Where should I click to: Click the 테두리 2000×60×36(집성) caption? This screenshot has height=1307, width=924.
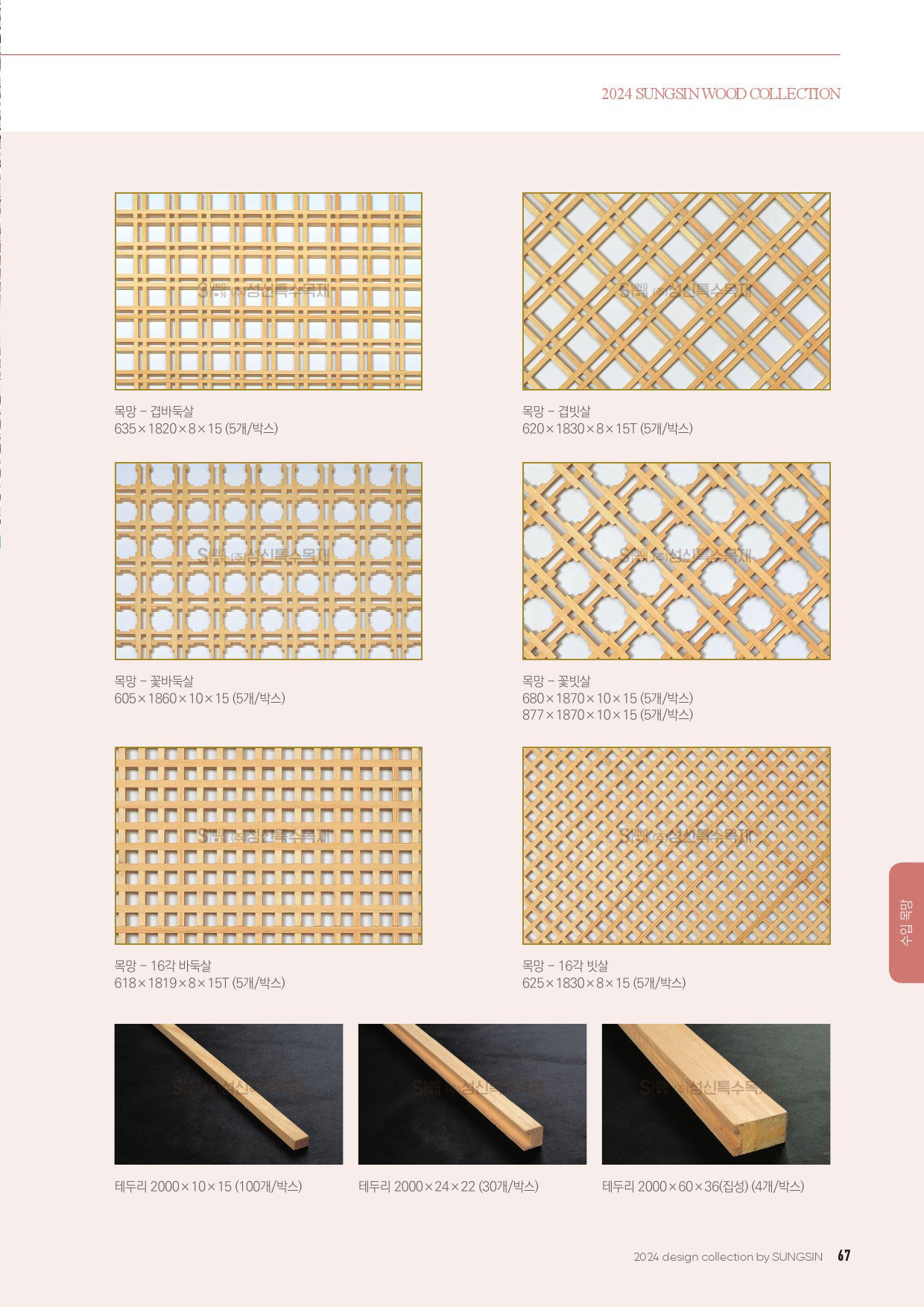pyautogui.click(x=703, y=1186)
